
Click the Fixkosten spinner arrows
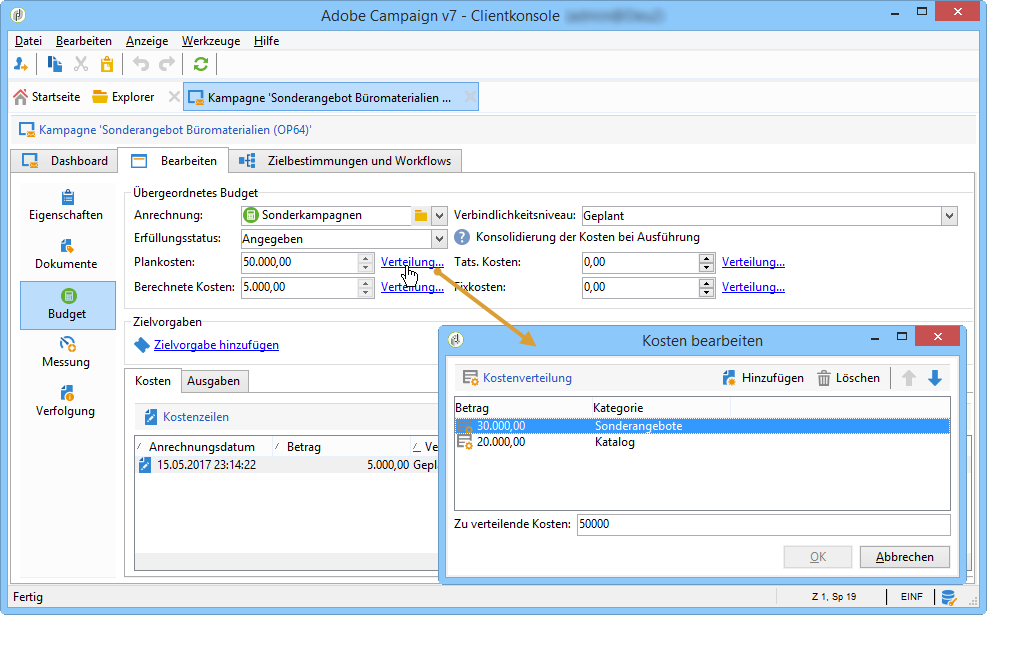click(x=707, y=287)
